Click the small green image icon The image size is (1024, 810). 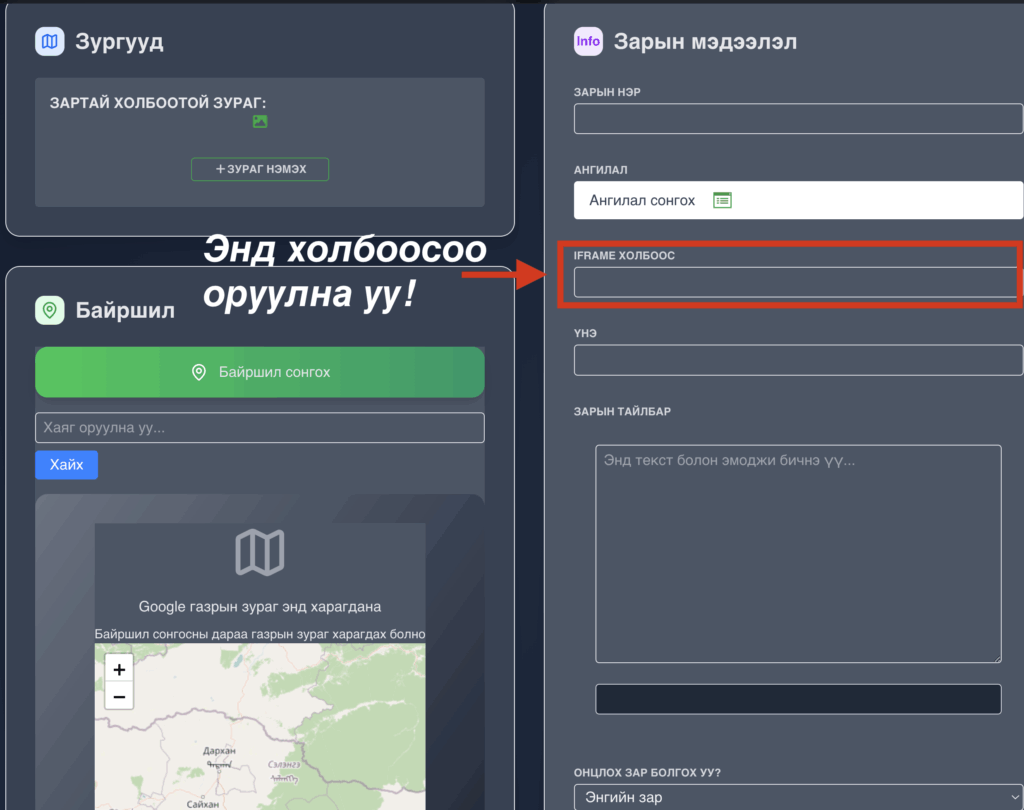[x=260, y=121]
